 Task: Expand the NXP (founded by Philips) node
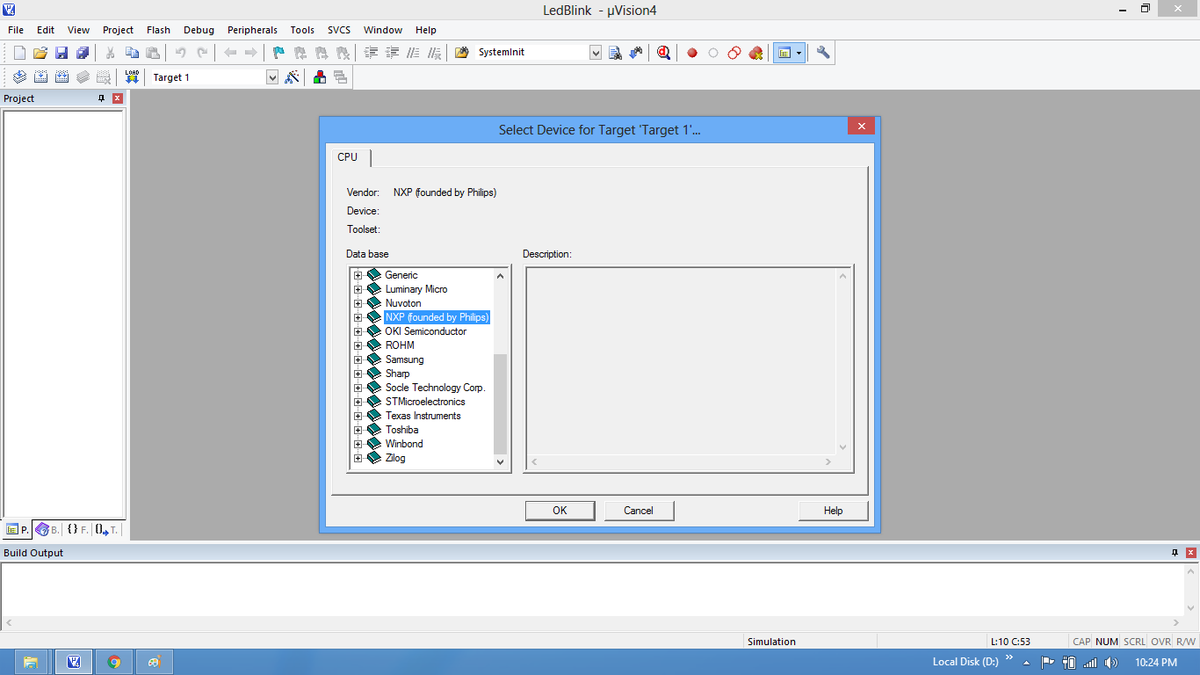coord(357,317)
